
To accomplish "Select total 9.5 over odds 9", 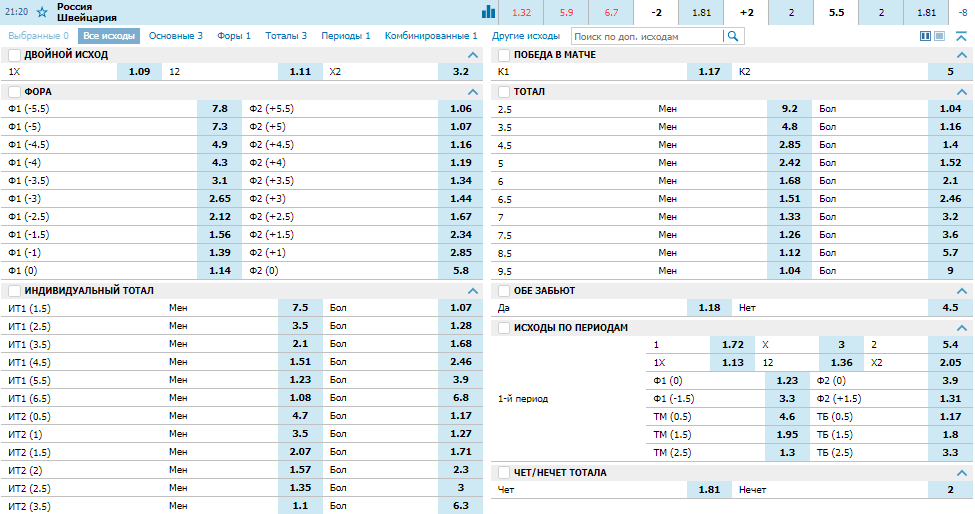I will [x=950, y=271].
